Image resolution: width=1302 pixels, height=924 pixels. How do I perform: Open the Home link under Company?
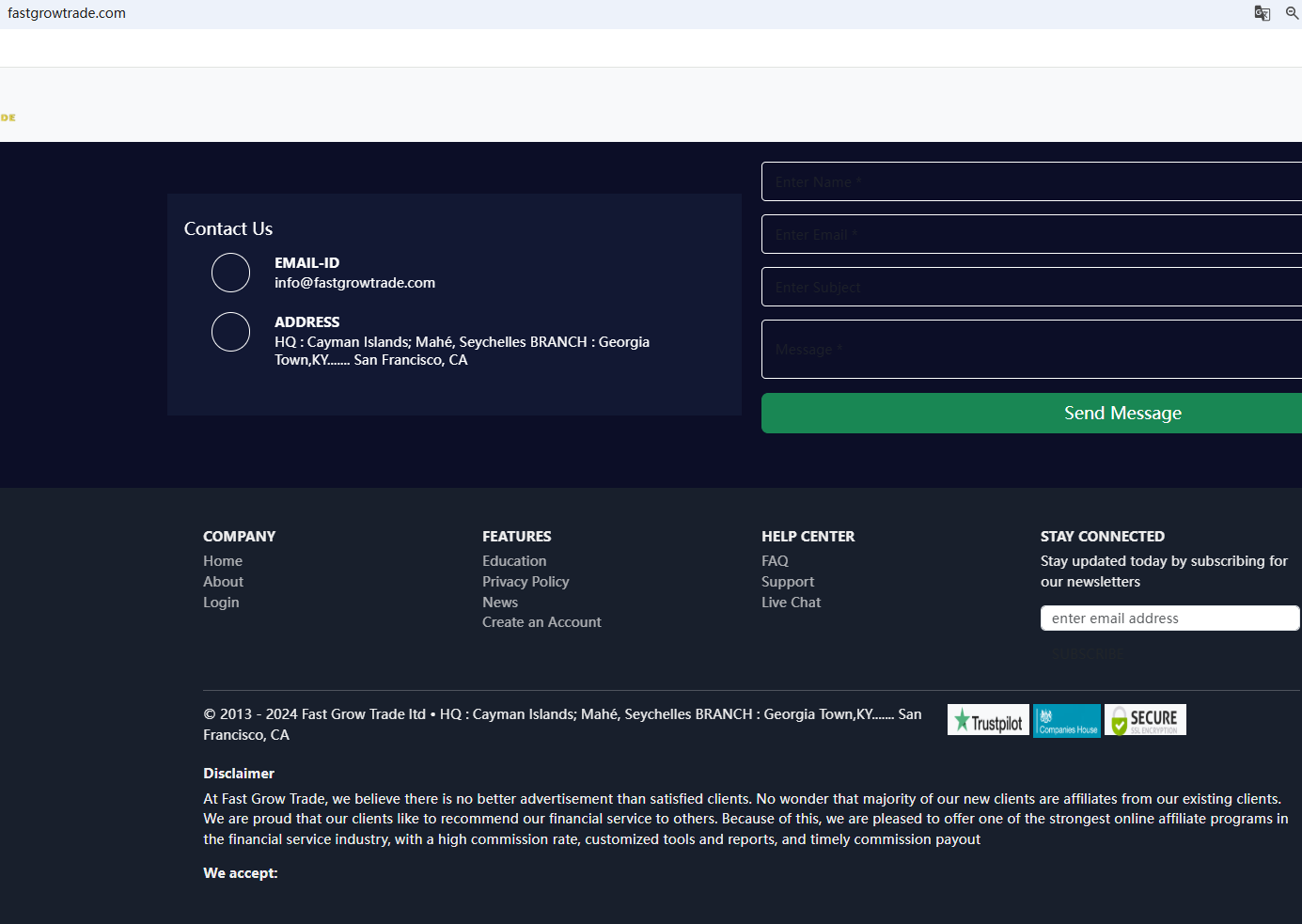point(223,561)
